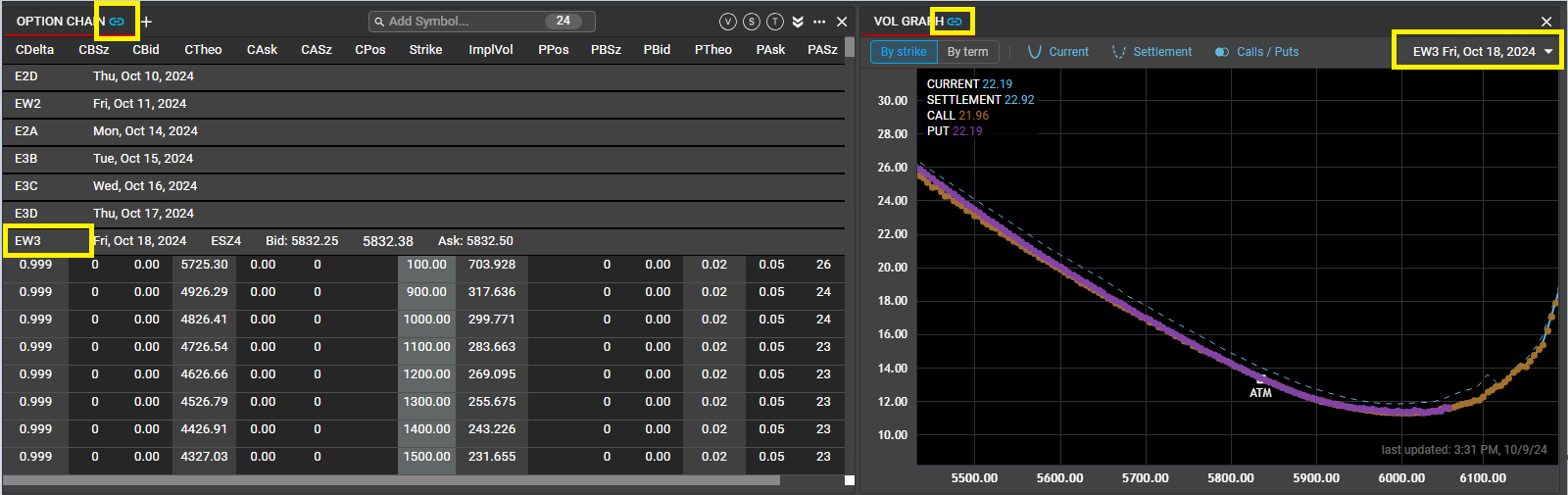Click the link icon on Option Chain tab
This screenshot has width=1568, height=495.
click(x=117, y=22)
